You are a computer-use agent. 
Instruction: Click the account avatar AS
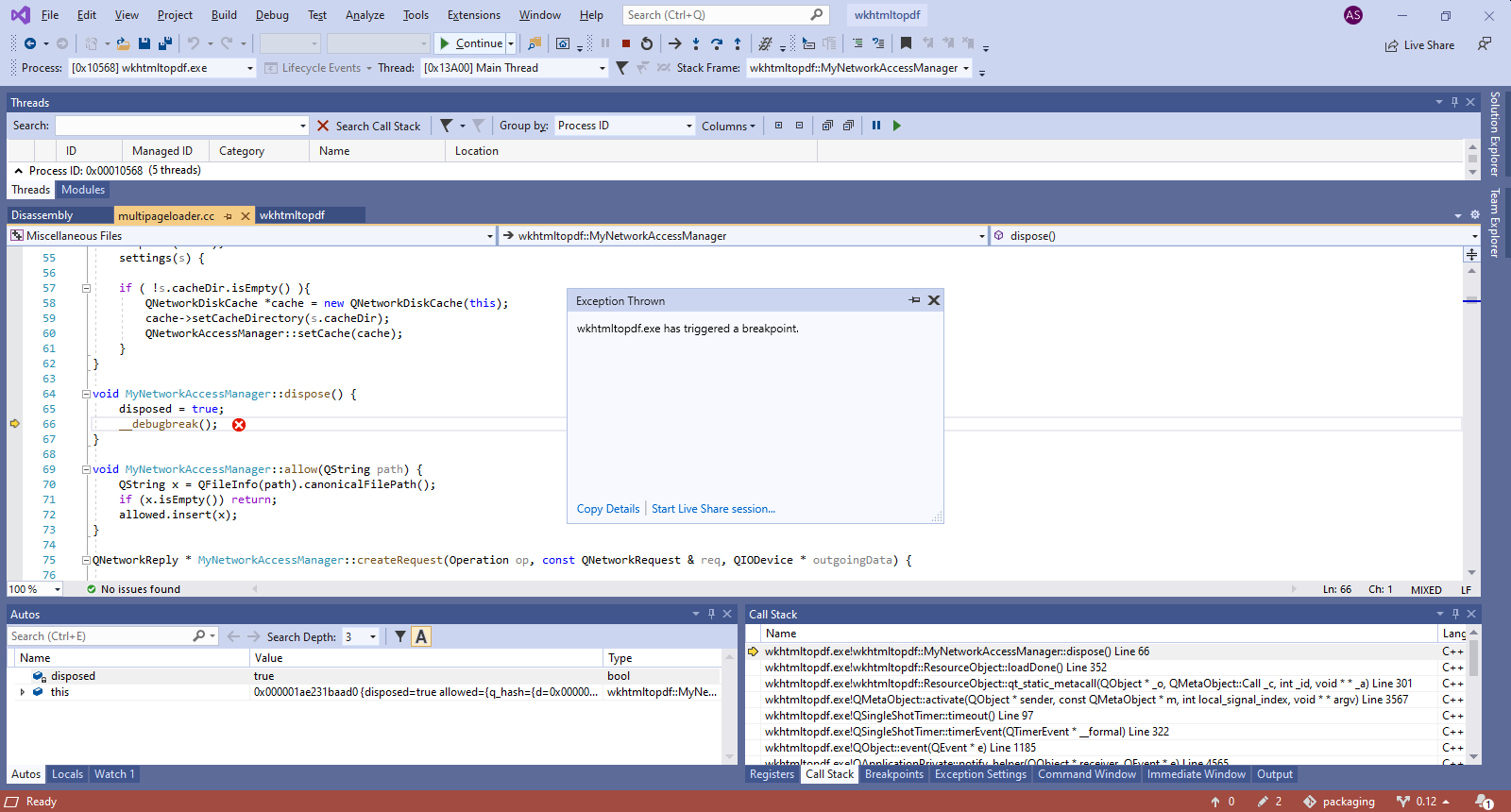pyautogui.click(x=1353, y=15)
